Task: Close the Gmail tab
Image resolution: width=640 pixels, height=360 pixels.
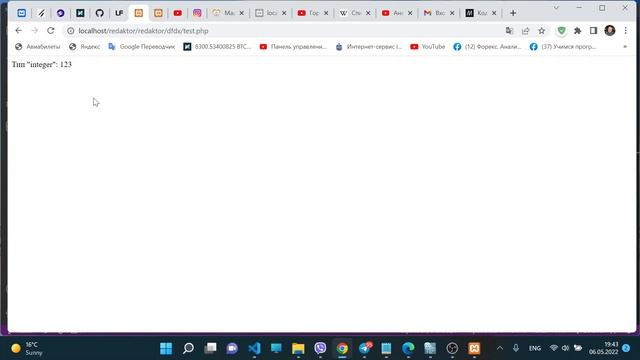Action: tap(452, 13)
